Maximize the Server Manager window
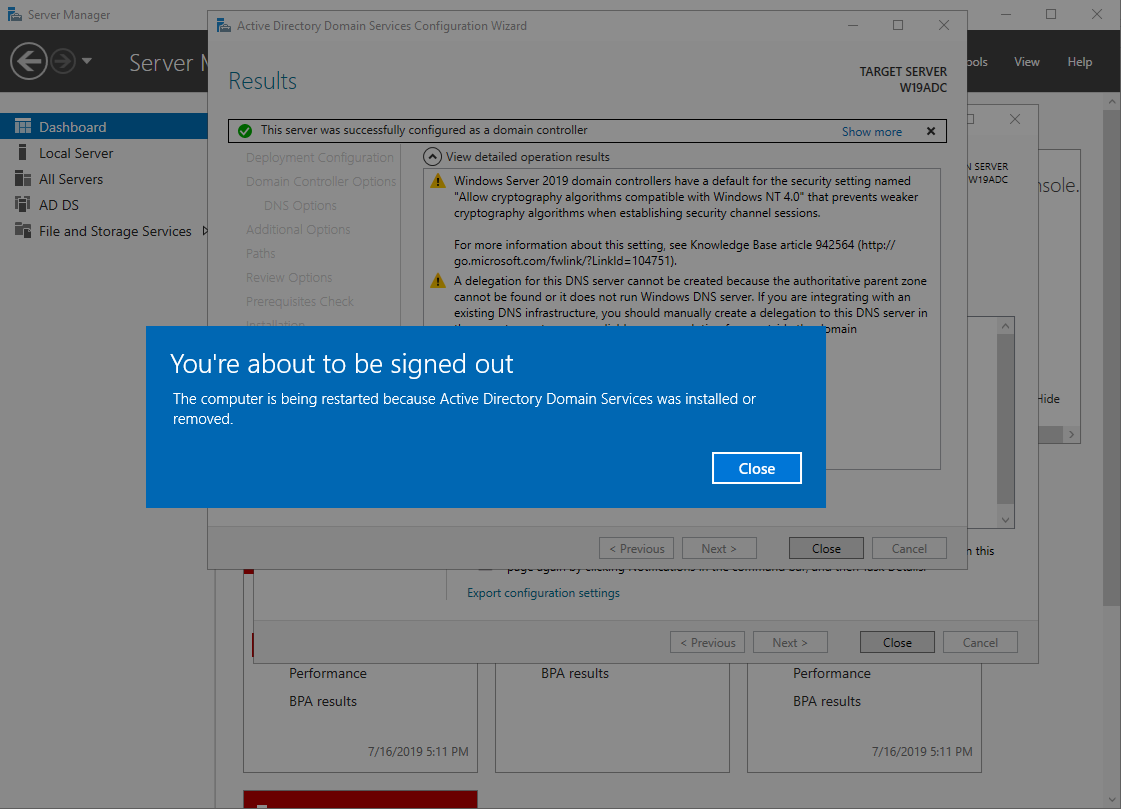The image size is (1121, 809). [x=1051, y=14]
